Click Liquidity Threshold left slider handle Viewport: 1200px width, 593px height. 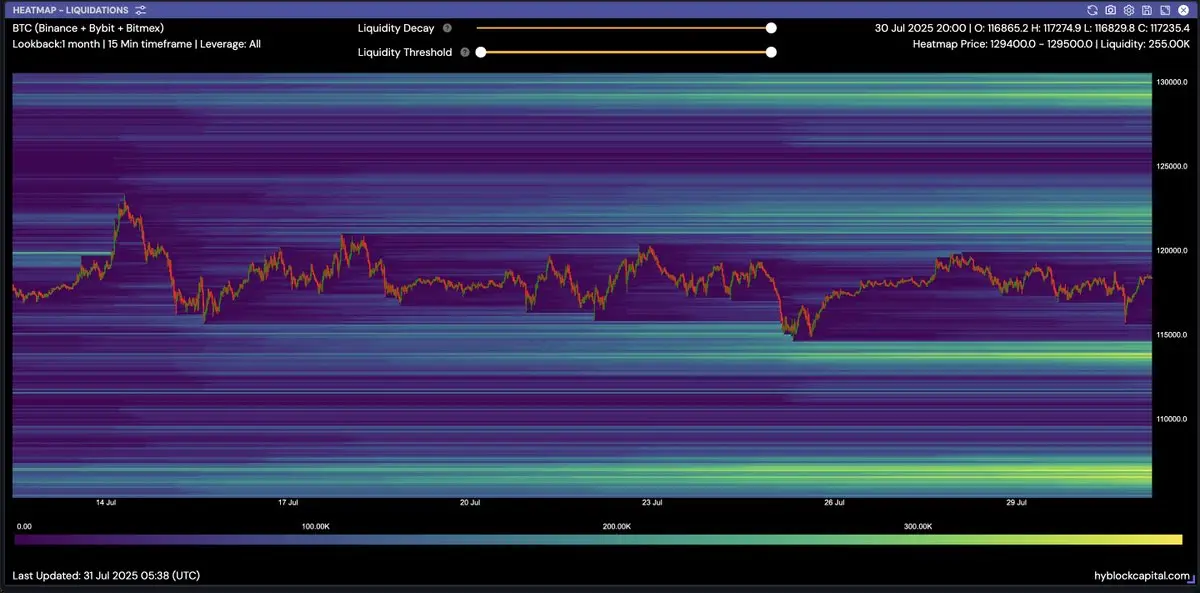(481, 52)
